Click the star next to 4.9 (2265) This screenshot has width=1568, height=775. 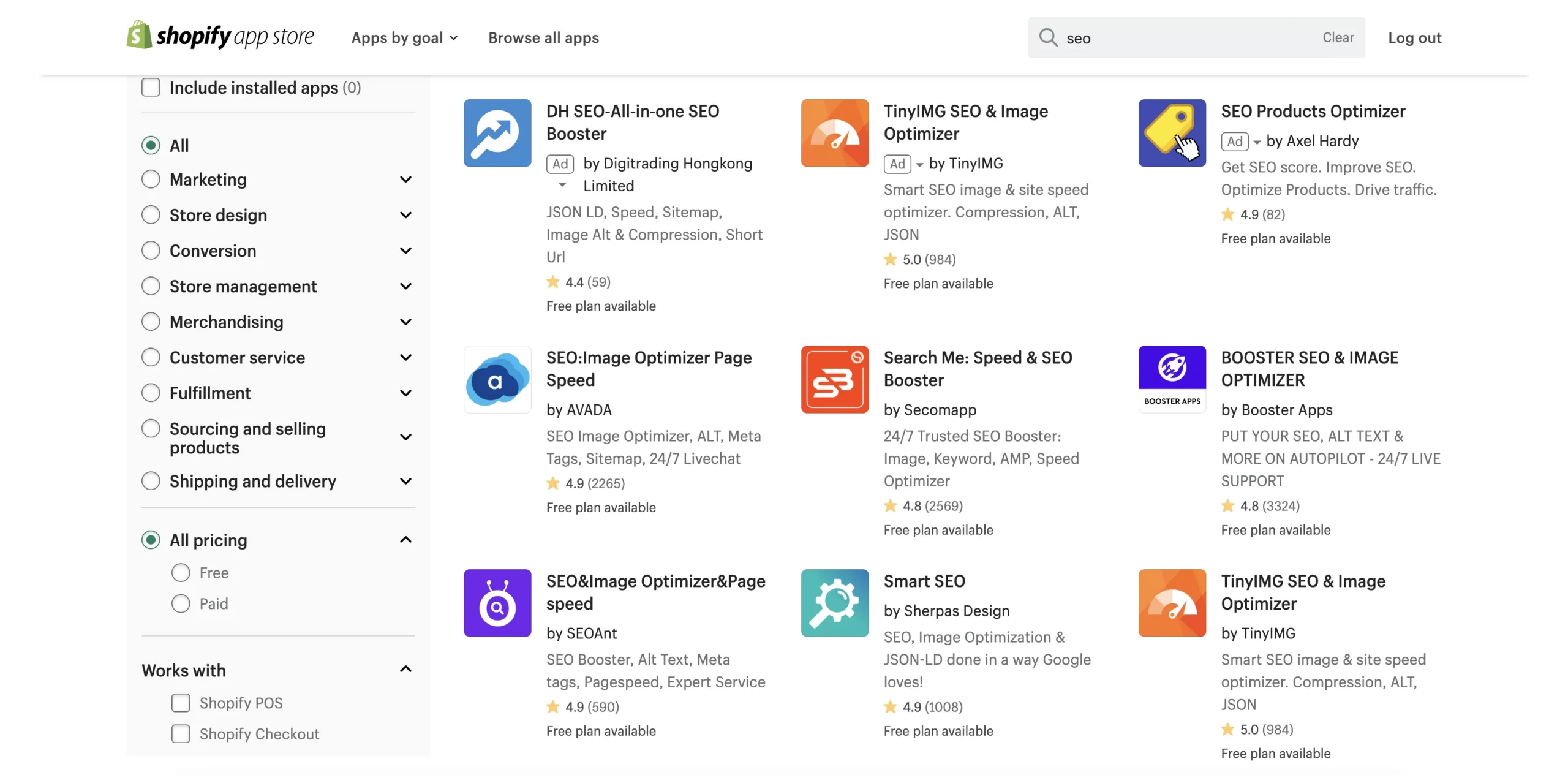pos(552,483)
